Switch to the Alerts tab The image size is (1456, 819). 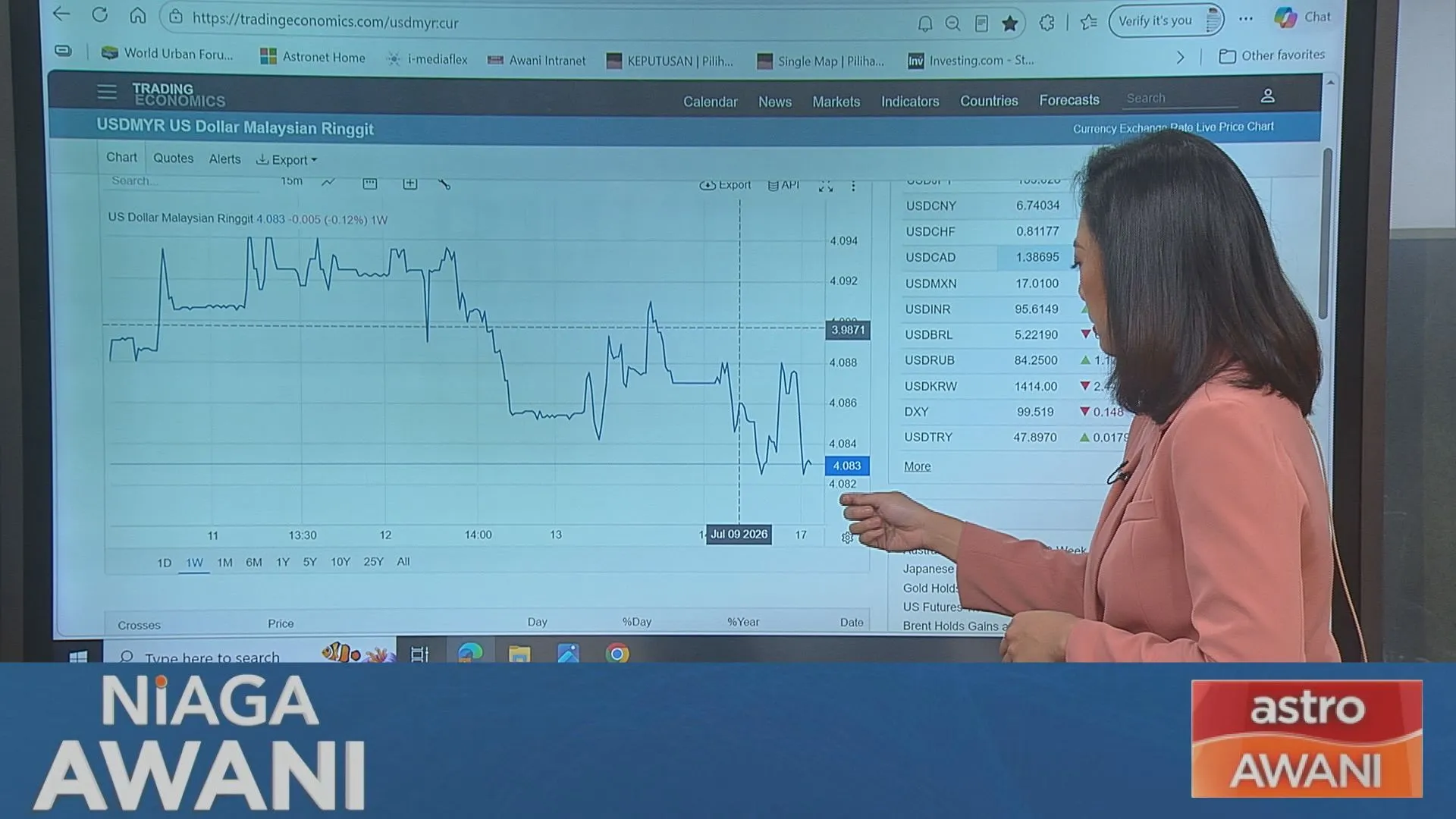tap(225, 159)
